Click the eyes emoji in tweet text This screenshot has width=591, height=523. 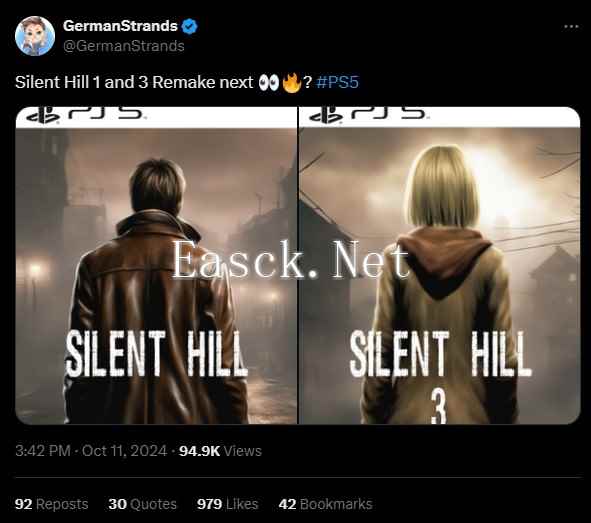click(x=268, y=83)
